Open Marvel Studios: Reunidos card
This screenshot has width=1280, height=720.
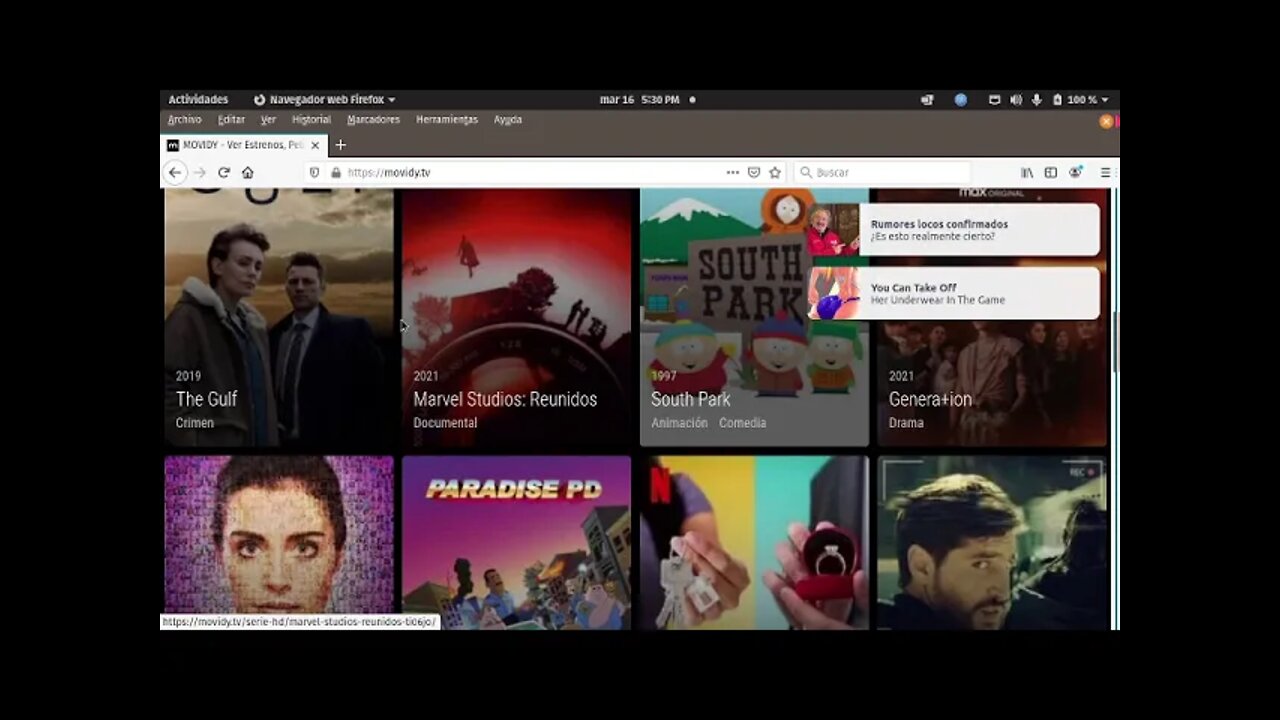(516, 317)
